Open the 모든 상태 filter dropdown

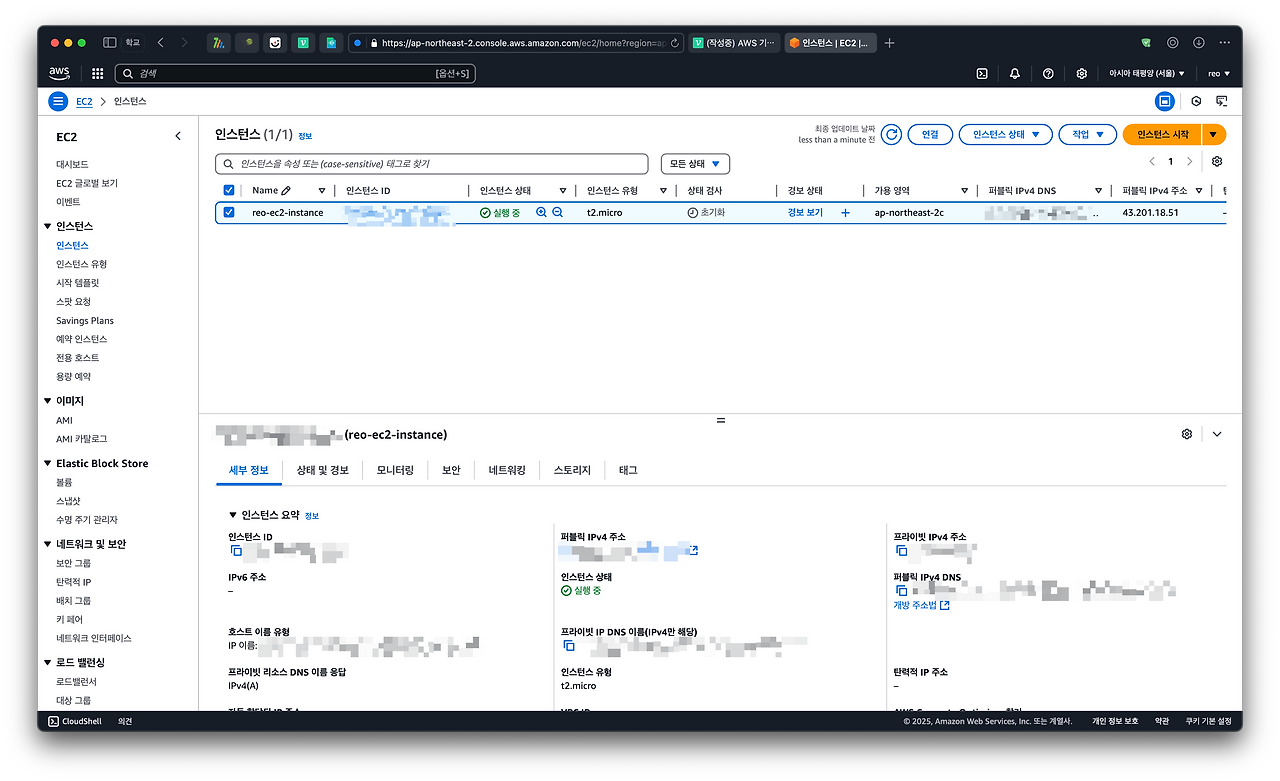695,163
